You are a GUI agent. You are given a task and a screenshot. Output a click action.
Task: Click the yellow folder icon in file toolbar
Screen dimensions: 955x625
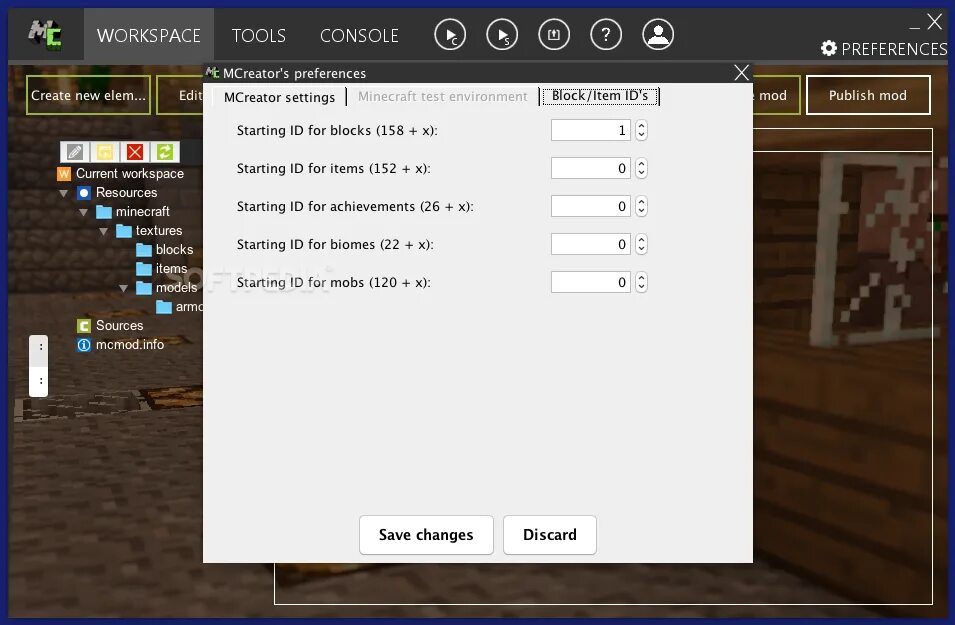click(x=105, y=152)
